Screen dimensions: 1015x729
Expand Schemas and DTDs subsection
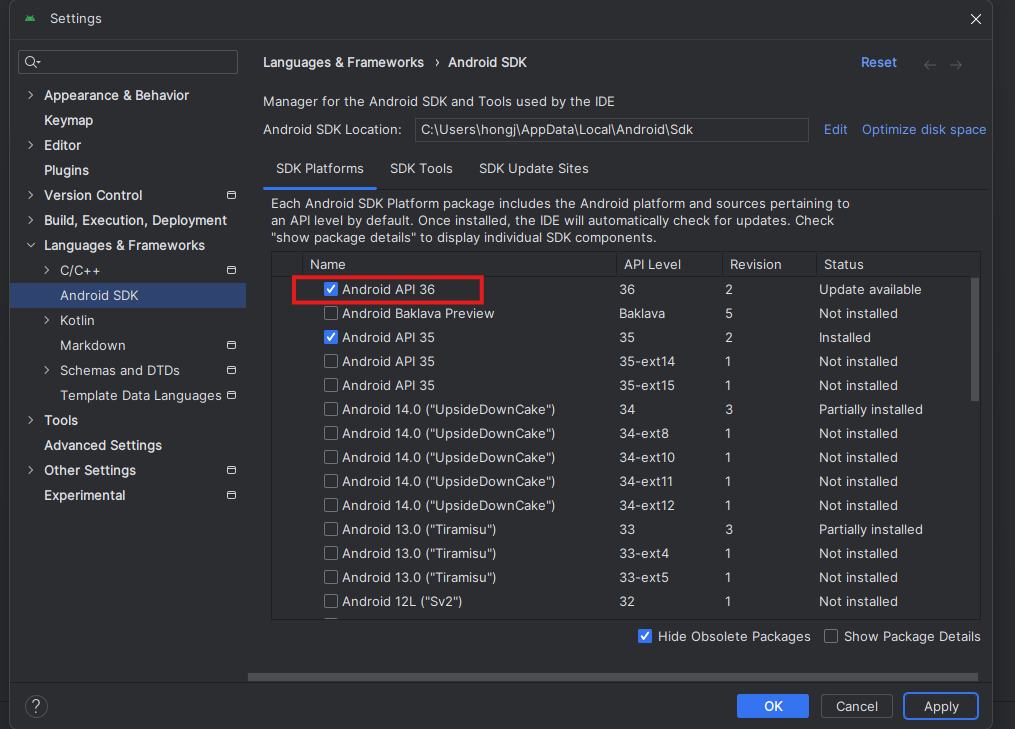(x=47, y=370)
